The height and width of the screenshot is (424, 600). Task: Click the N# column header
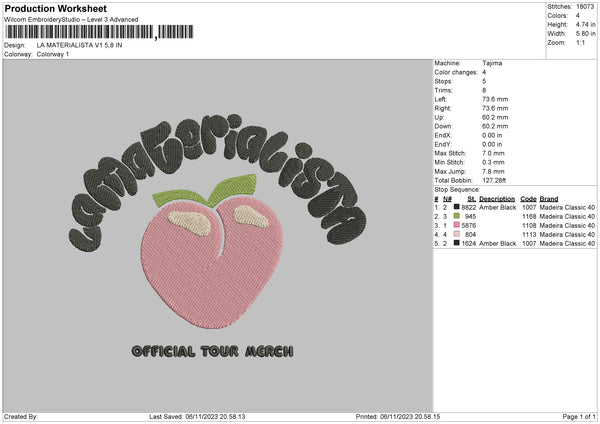pyautogui.click(x=447, y=199)
